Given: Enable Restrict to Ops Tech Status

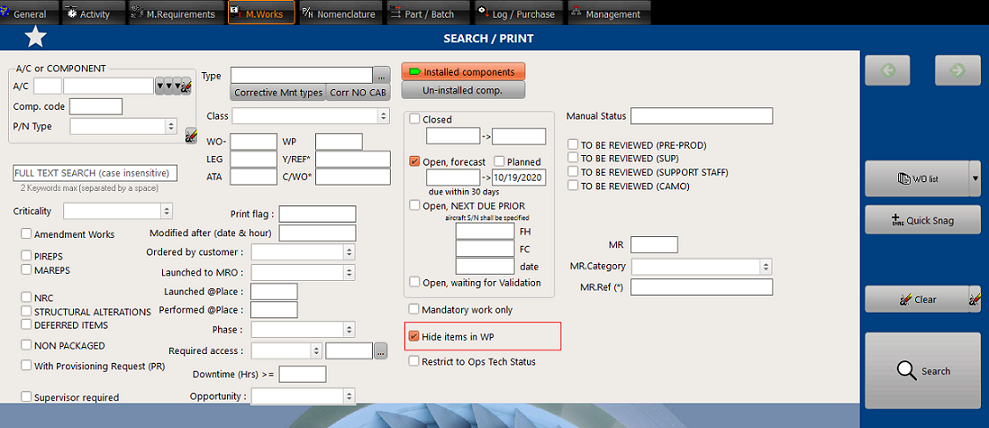Looking at the screenshot, I should pyautogui.click(x=414, y=361).
